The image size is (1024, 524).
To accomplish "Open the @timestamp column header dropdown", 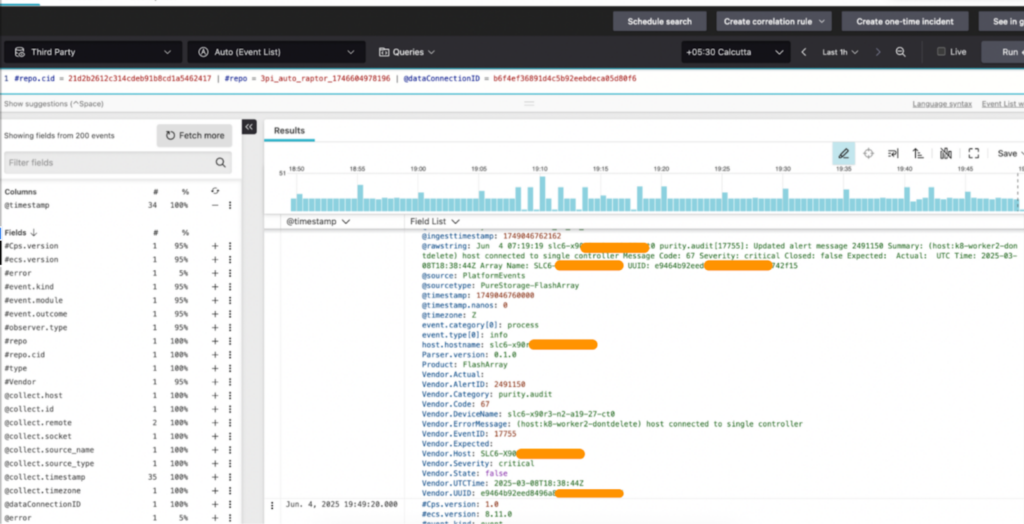I will [x=318, y=221].
